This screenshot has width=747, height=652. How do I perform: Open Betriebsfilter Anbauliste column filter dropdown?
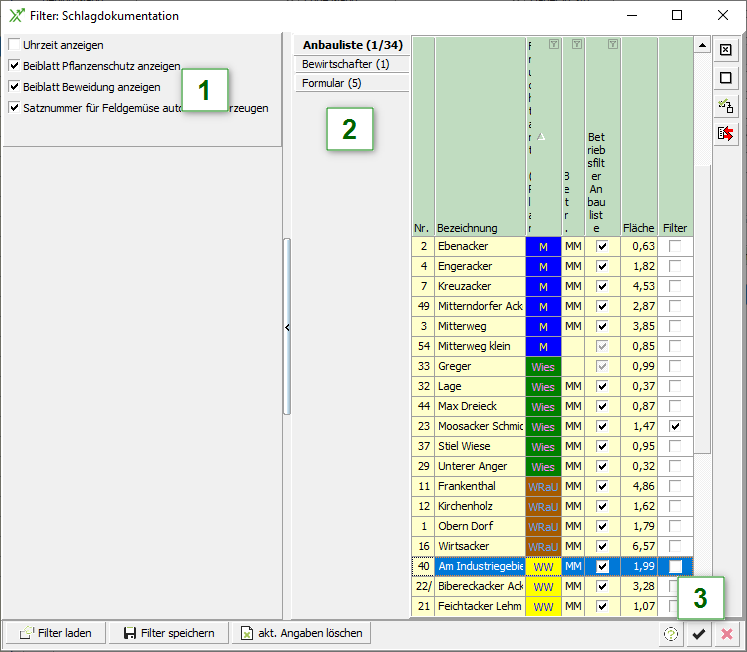pyautogui.click(x=612, y=45)
